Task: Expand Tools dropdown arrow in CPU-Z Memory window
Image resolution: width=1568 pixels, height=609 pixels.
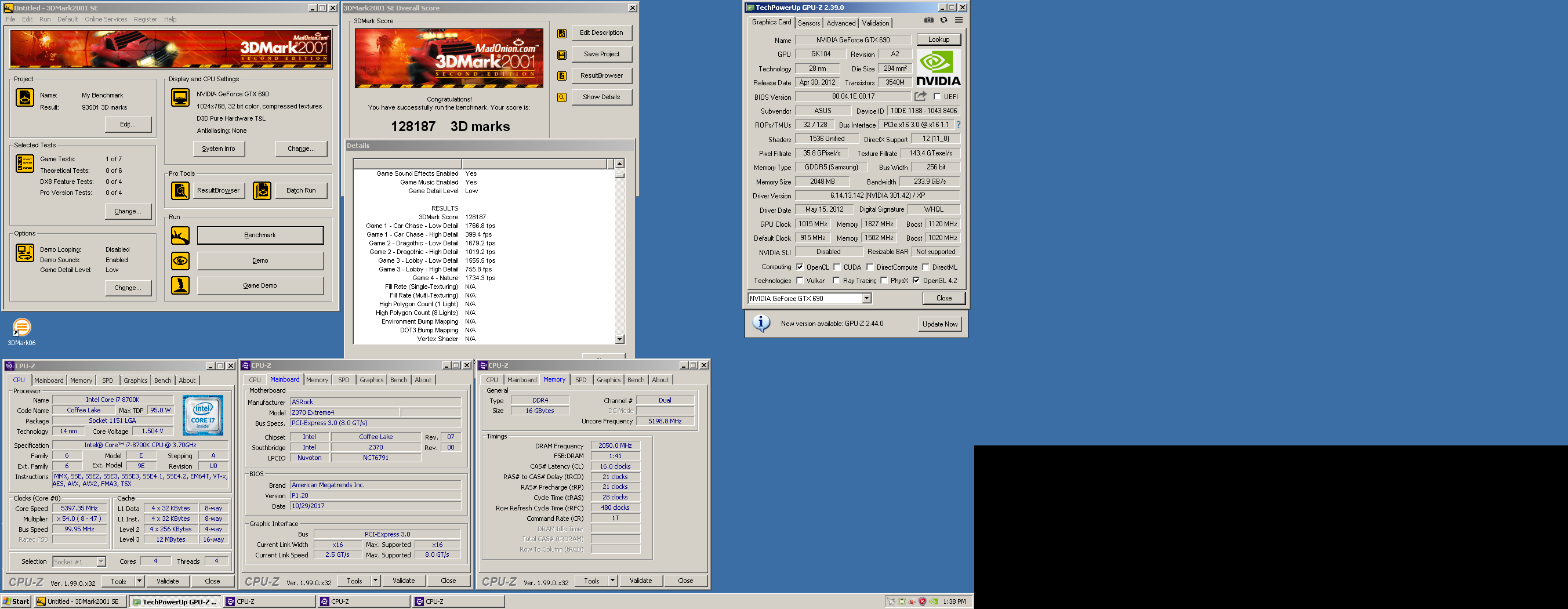Action: (612, 581)
